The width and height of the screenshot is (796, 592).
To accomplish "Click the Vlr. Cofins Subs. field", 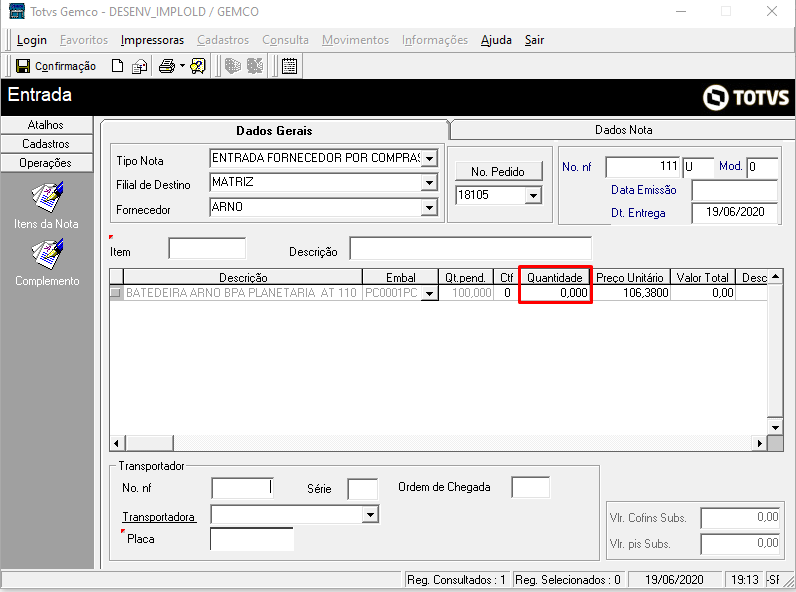I will coord(740,518).
